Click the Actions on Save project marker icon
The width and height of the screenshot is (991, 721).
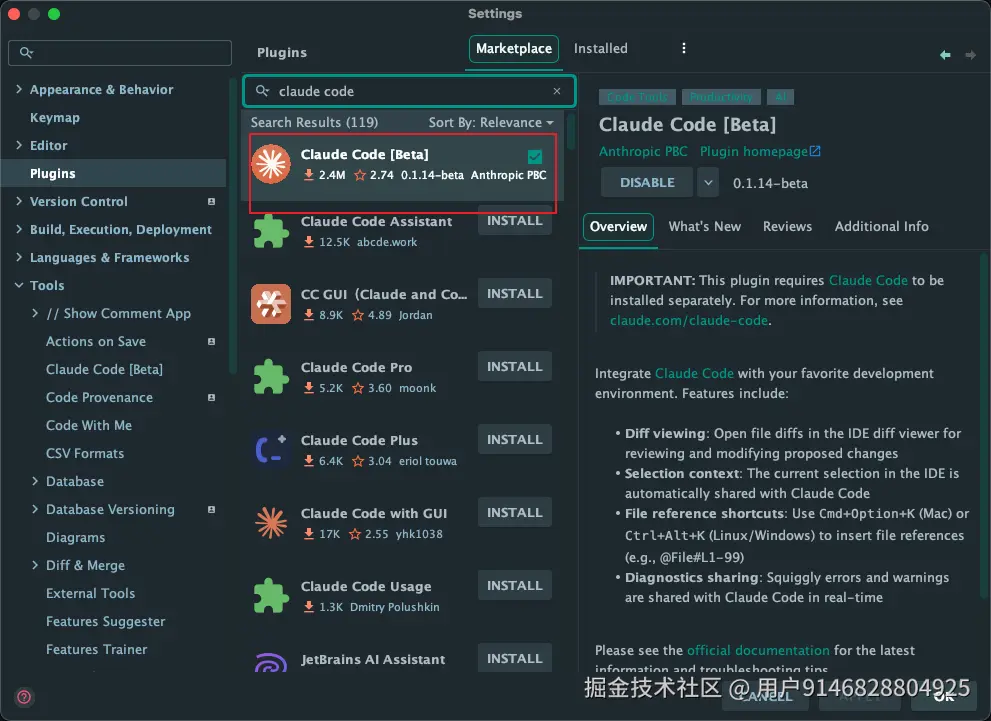pos(211,342)
